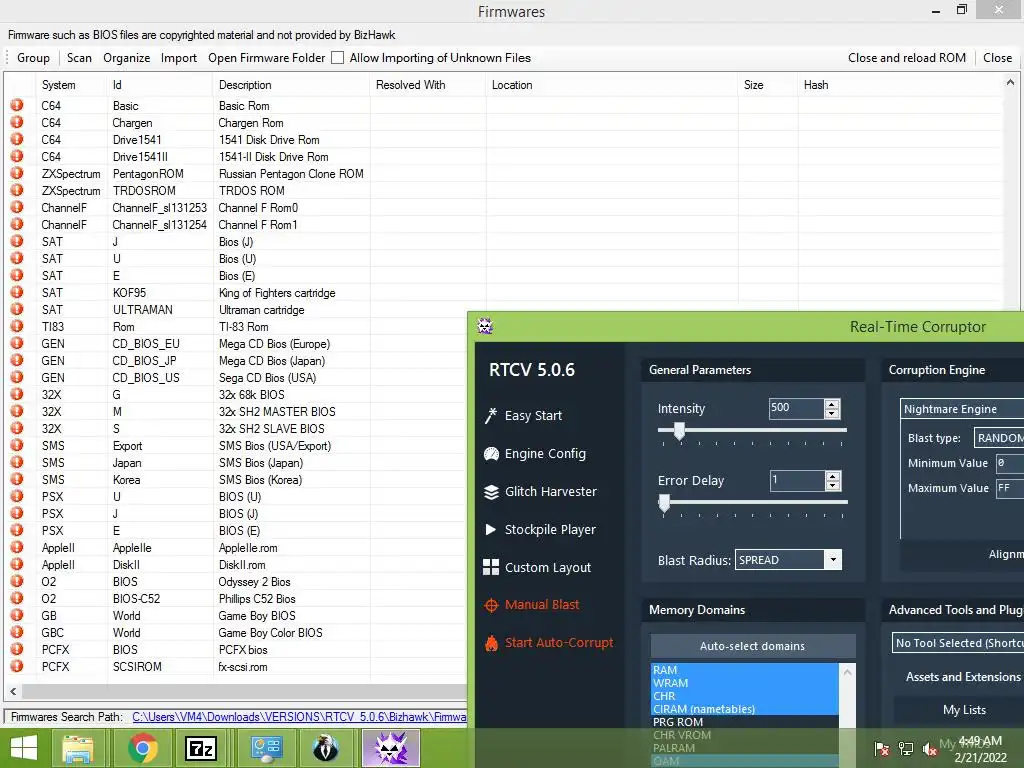Click Organize in Firmwares toolbar
Image resolution: width=1024 pixels, height=768 pixels.
[x=127, y=57]
